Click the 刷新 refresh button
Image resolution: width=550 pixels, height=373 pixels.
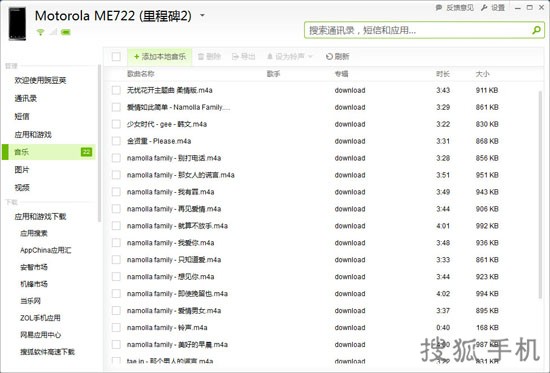(337, 56)
